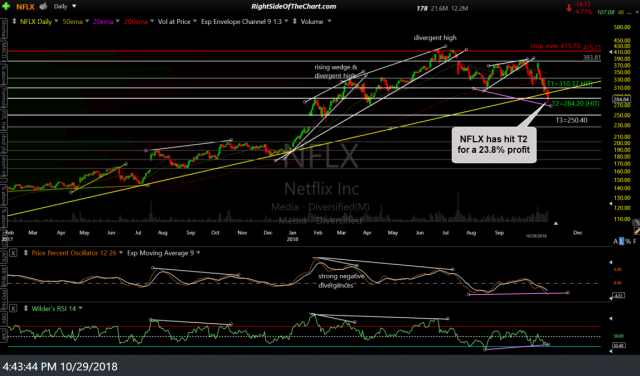Click the PPO current value label on right axis
This screenshot has width=640, height=376.
coord(619,295)
